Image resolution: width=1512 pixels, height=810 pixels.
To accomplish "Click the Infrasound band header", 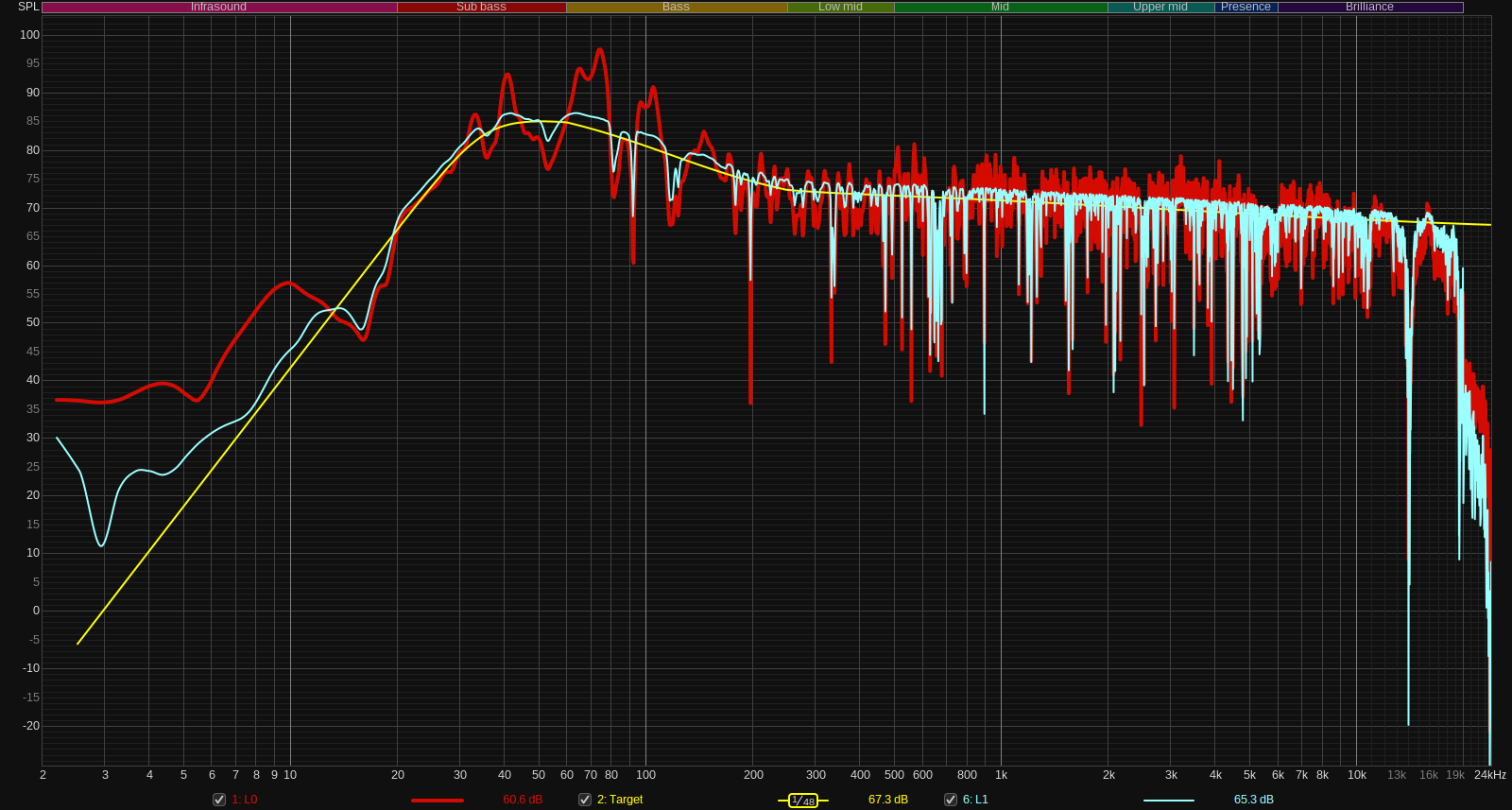I will [219, 7].
